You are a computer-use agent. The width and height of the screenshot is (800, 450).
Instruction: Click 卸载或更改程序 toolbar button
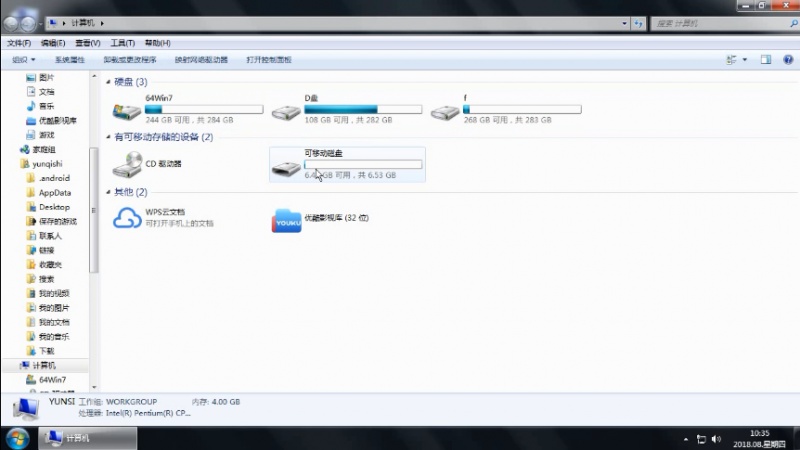130,60
